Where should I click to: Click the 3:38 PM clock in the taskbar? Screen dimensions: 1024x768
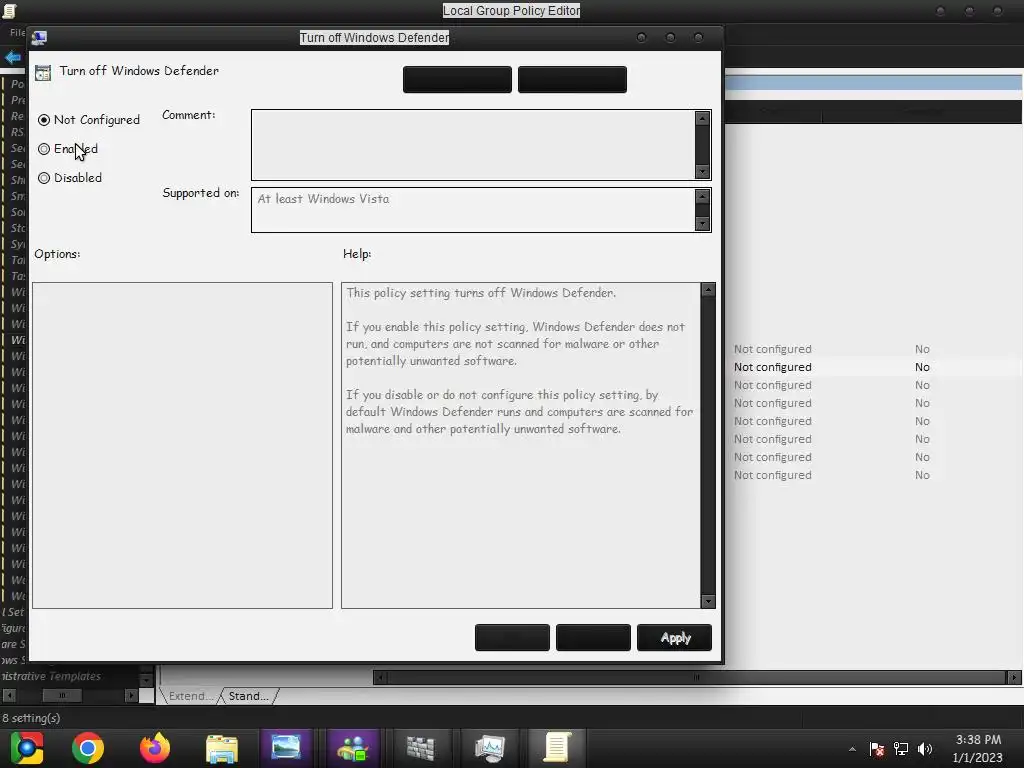click(x=978, y=740)
